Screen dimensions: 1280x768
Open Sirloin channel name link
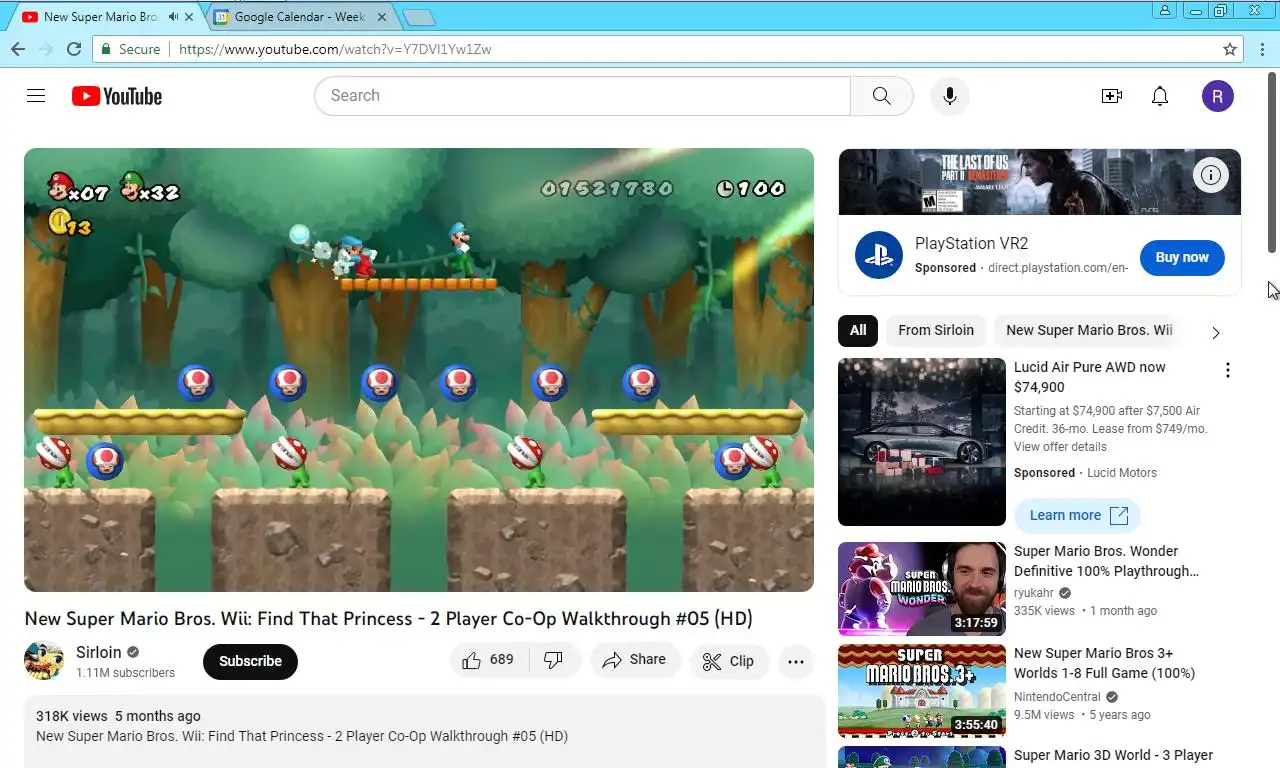point(99,652)
